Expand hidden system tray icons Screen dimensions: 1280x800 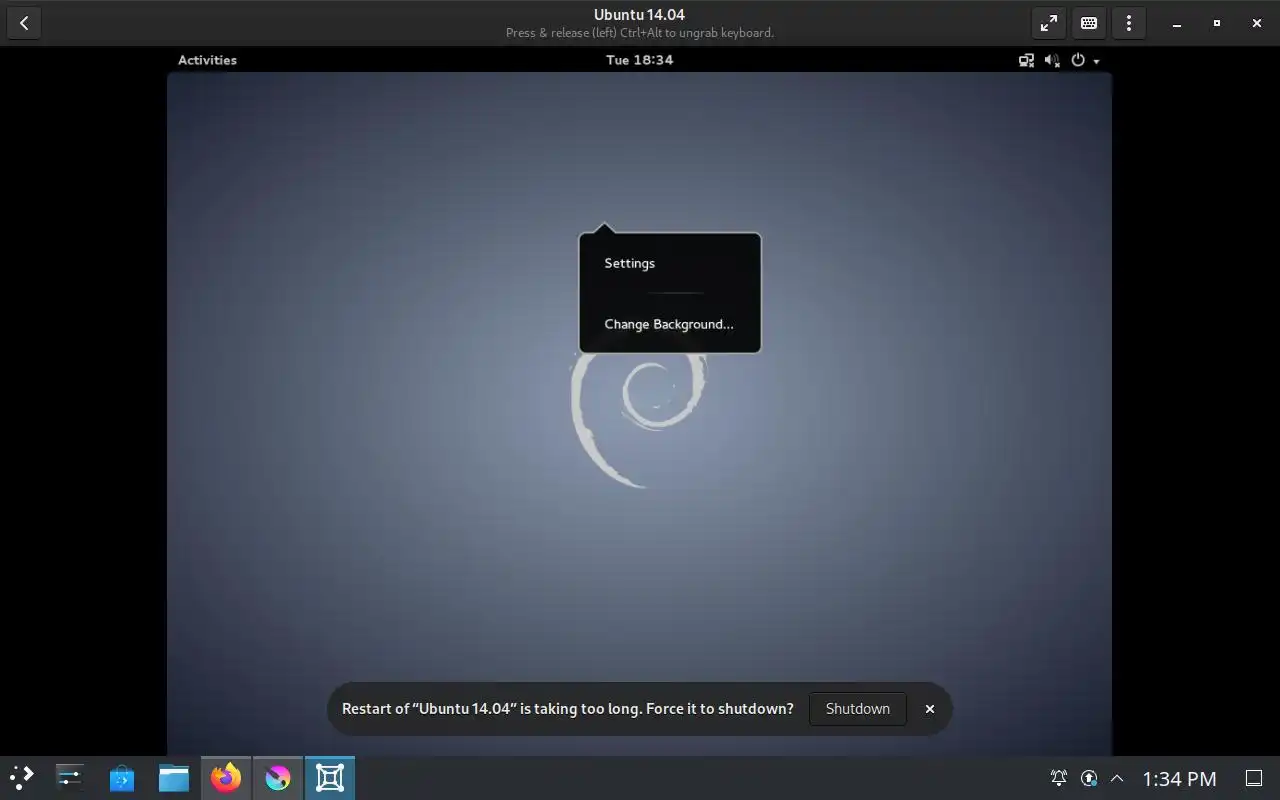click(x=1117, y=778)
